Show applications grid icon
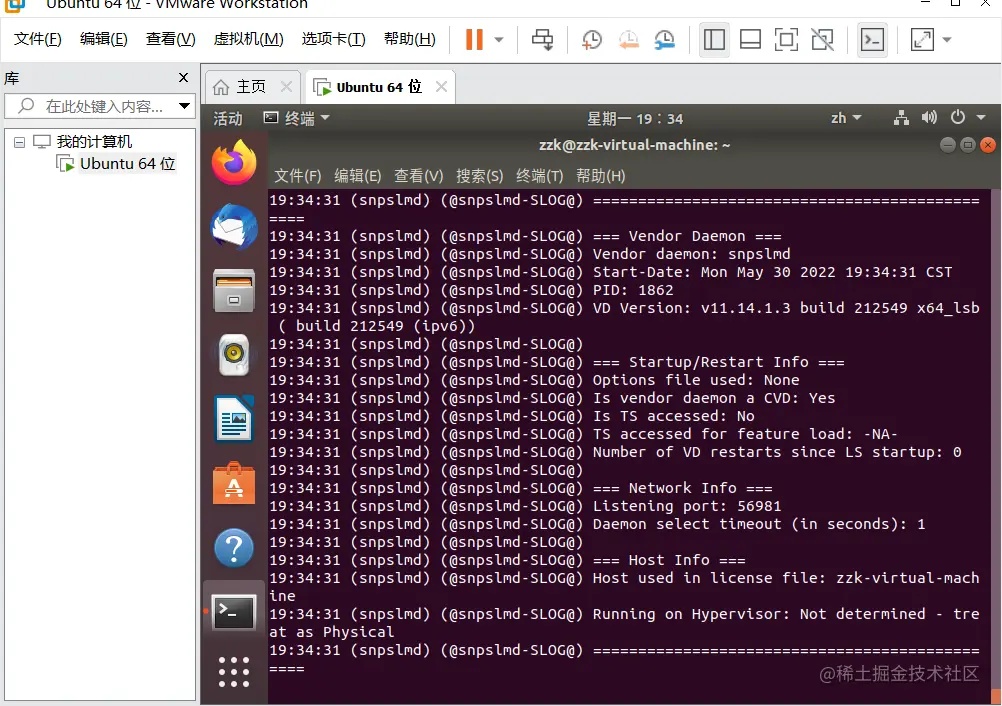The image size is (1002, 706). [234, 672]
